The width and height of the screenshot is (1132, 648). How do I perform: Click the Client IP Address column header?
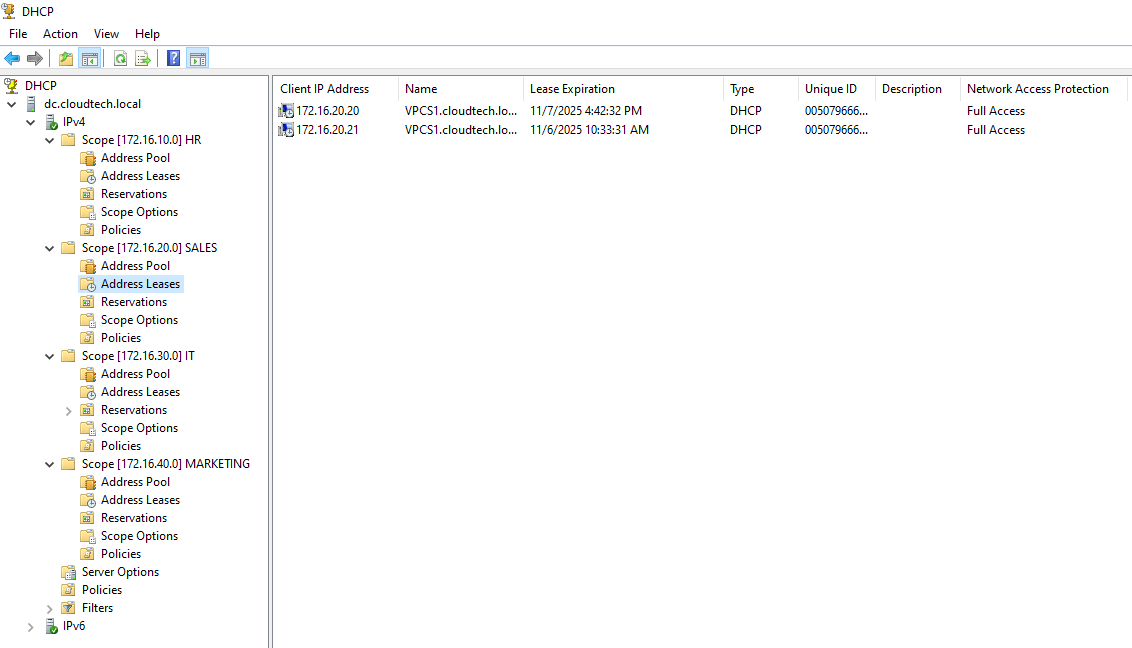pyautogui.click(x=324, y=89)
